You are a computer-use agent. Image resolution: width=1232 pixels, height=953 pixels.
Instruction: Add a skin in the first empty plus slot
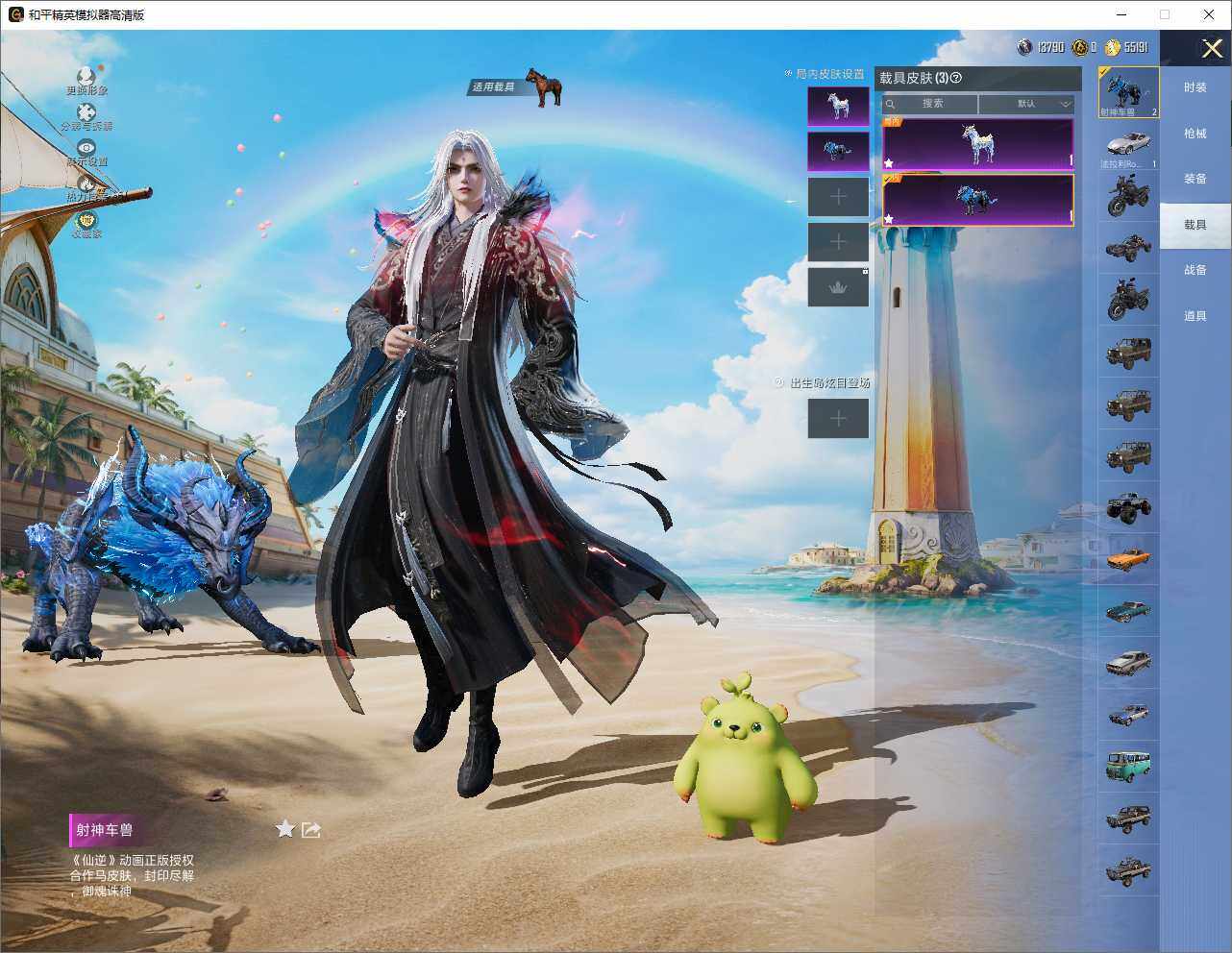click(x=838, y=197)
